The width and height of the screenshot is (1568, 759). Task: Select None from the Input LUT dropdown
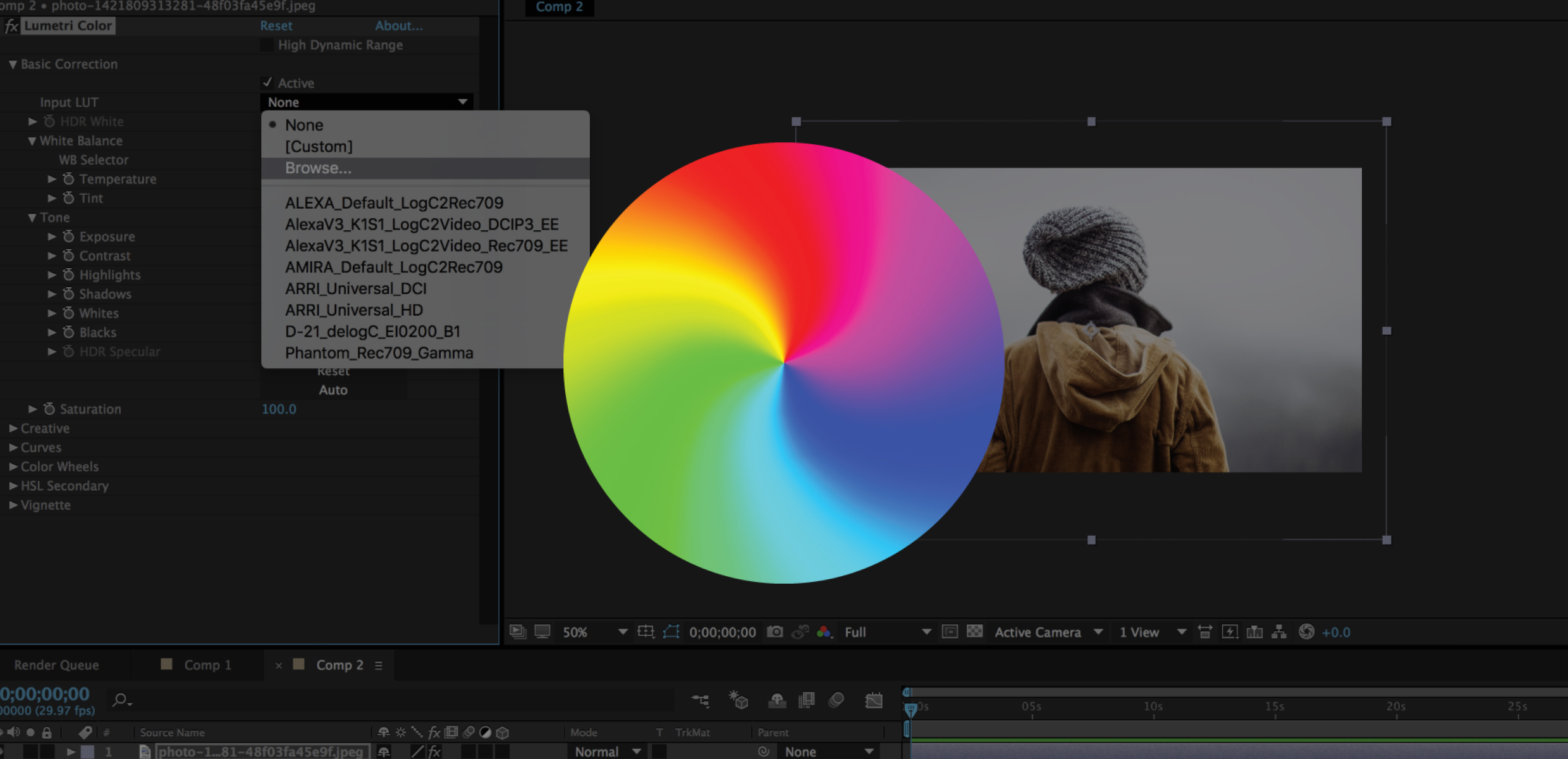306,124
